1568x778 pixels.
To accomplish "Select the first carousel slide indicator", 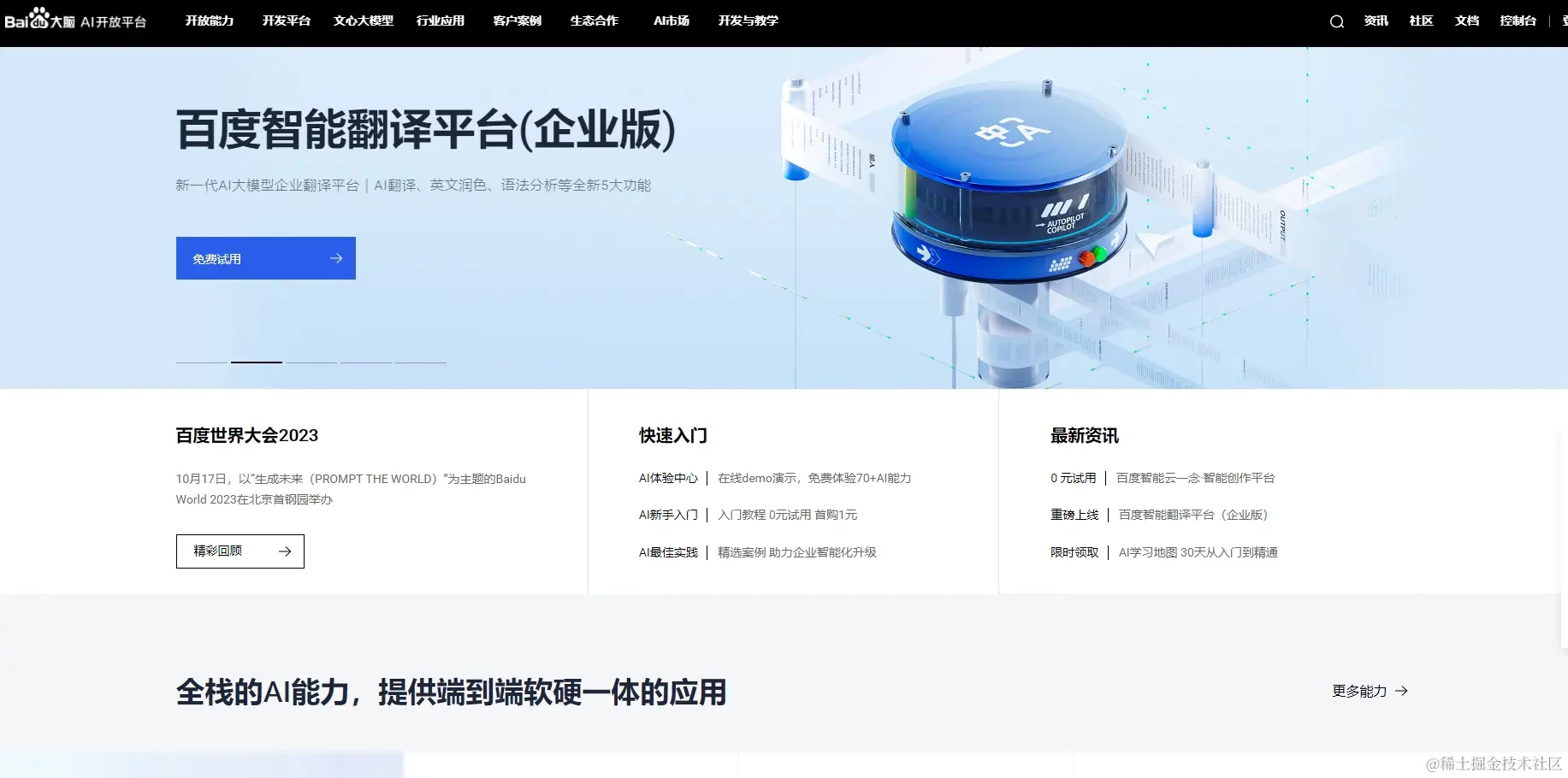I will tap(202, 362).
